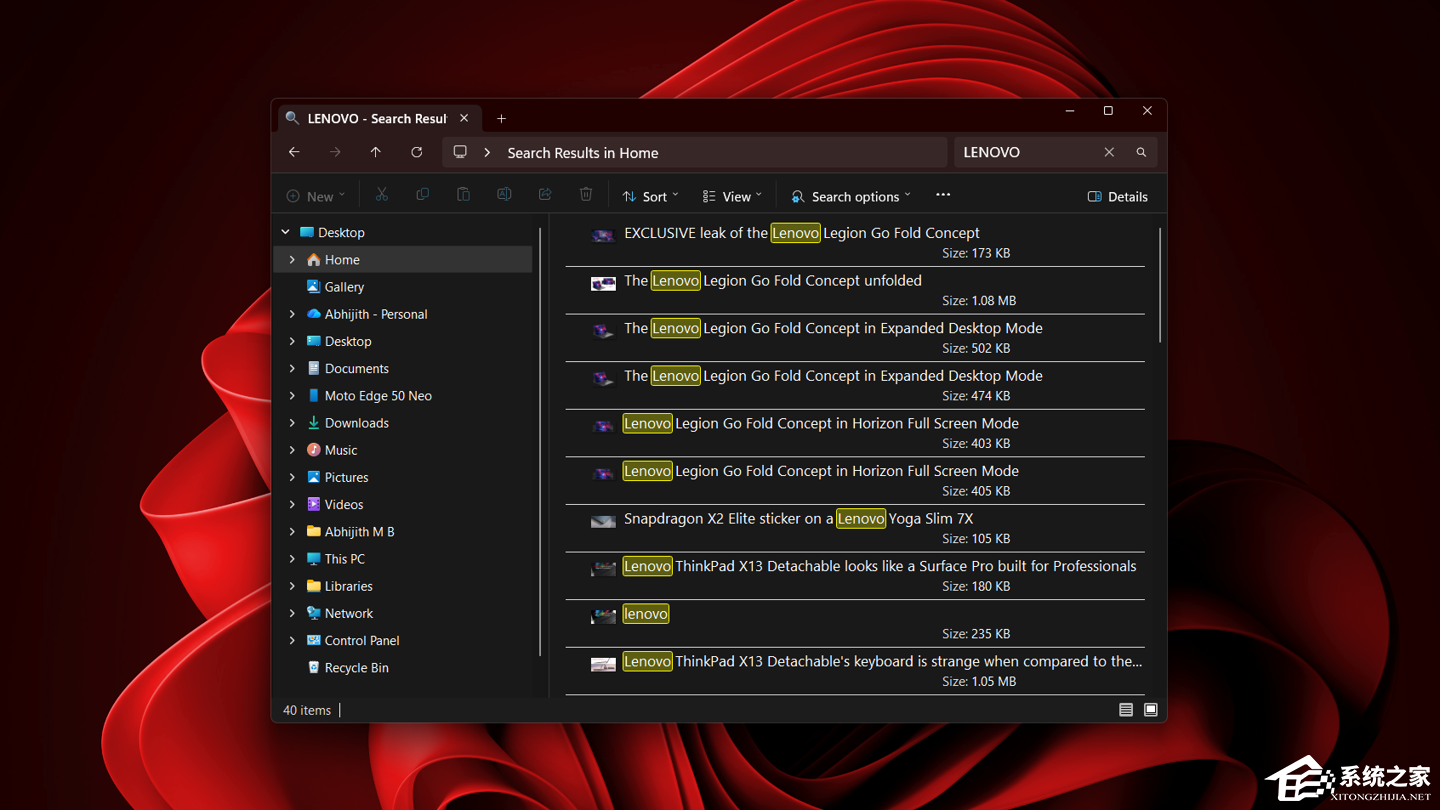
Task: Select Expanded Desktop Mode file sized 502 KB
Action: coord(855,338)
